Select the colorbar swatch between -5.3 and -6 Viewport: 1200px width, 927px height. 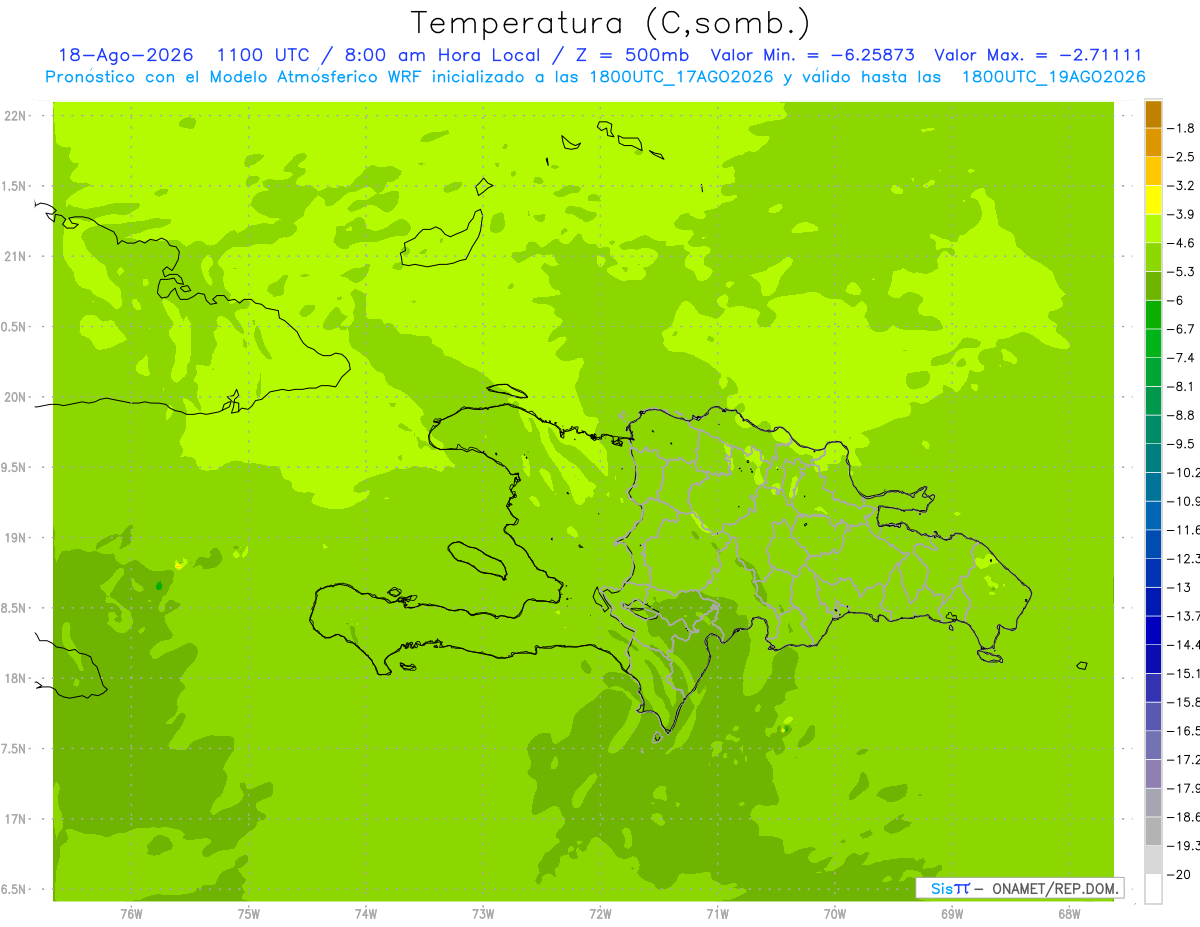1153,286
